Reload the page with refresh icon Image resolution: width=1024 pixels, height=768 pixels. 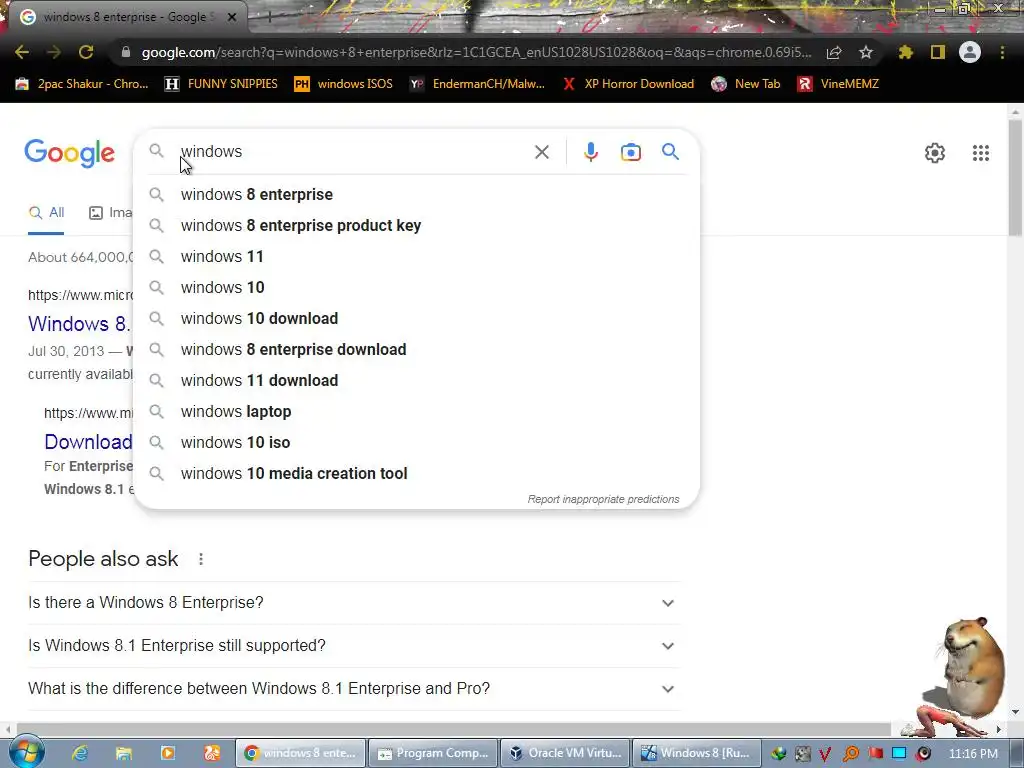[x=86, y=52]
